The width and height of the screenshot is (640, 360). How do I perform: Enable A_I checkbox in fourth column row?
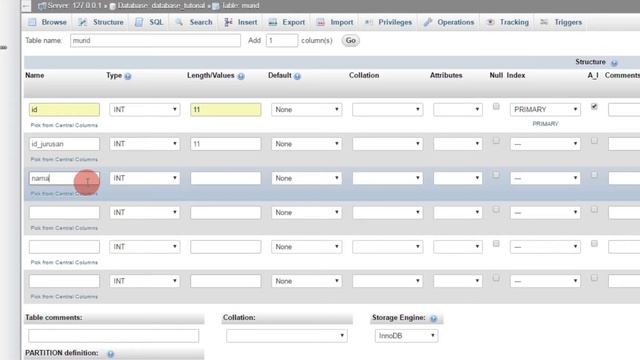[x=594, y=209]
